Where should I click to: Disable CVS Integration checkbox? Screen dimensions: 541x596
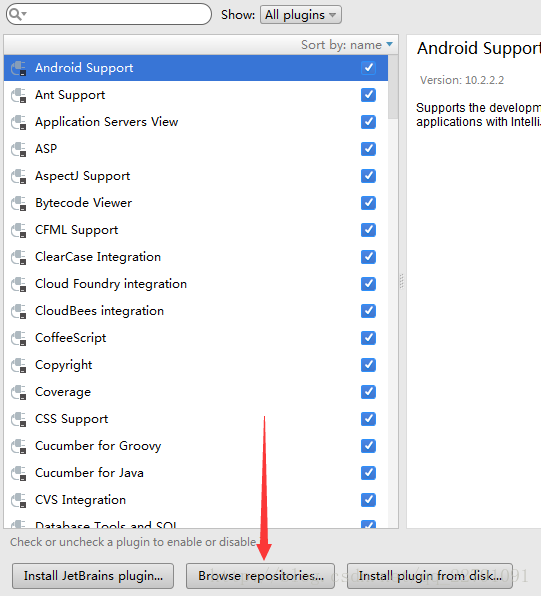[368, 500]
